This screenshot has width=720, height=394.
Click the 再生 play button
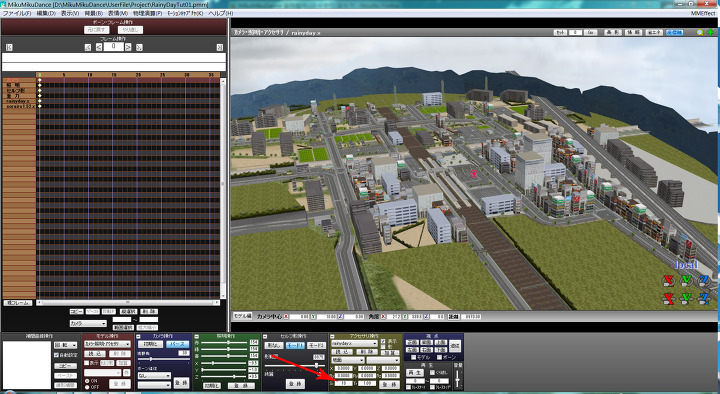pos(415,372)
